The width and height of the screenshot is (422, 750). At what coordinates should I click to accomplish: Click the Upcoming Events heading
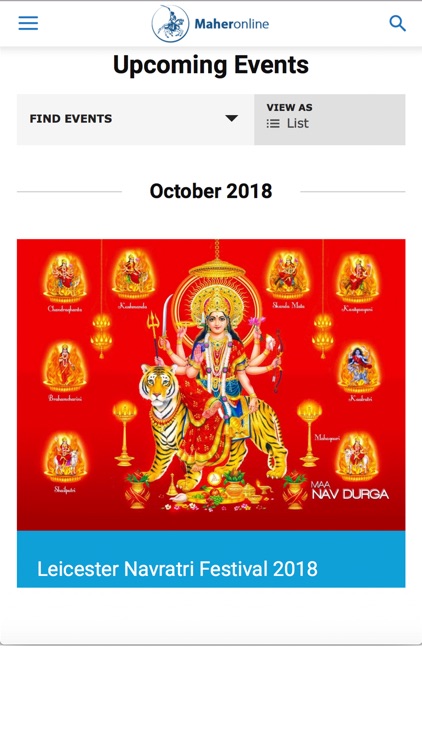[211, 65]
